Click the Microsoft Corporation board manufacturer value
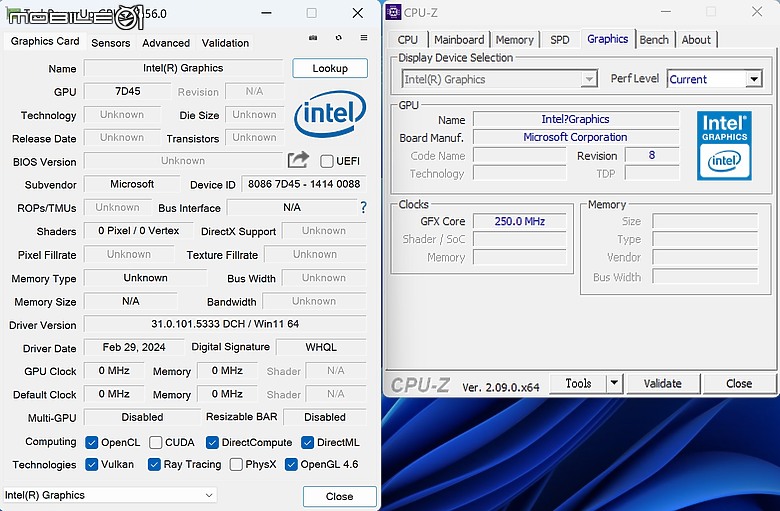The image size is (780, 511). [x=576, y=137]
